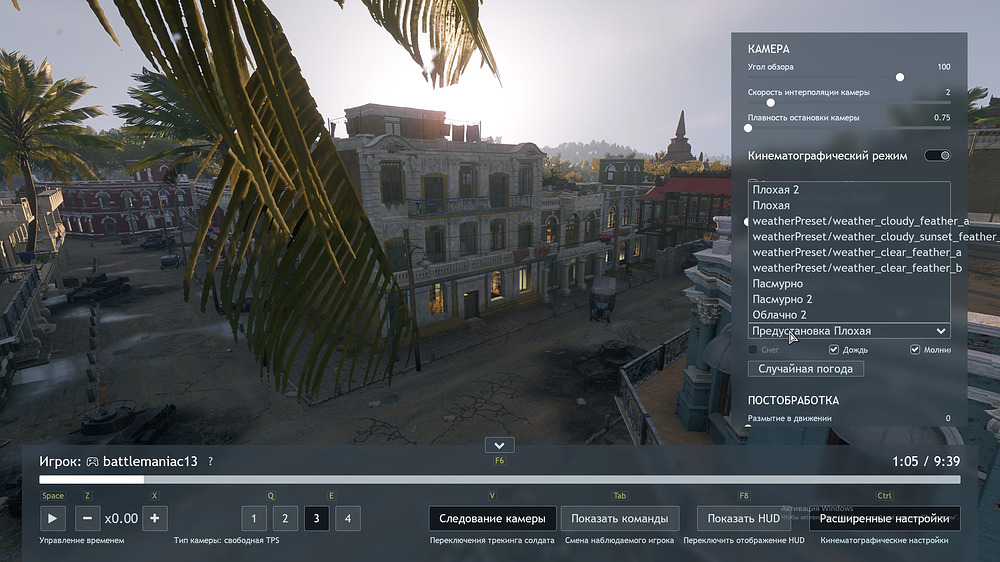
Task: Click the Показать команды button
Action: point(620,519)
